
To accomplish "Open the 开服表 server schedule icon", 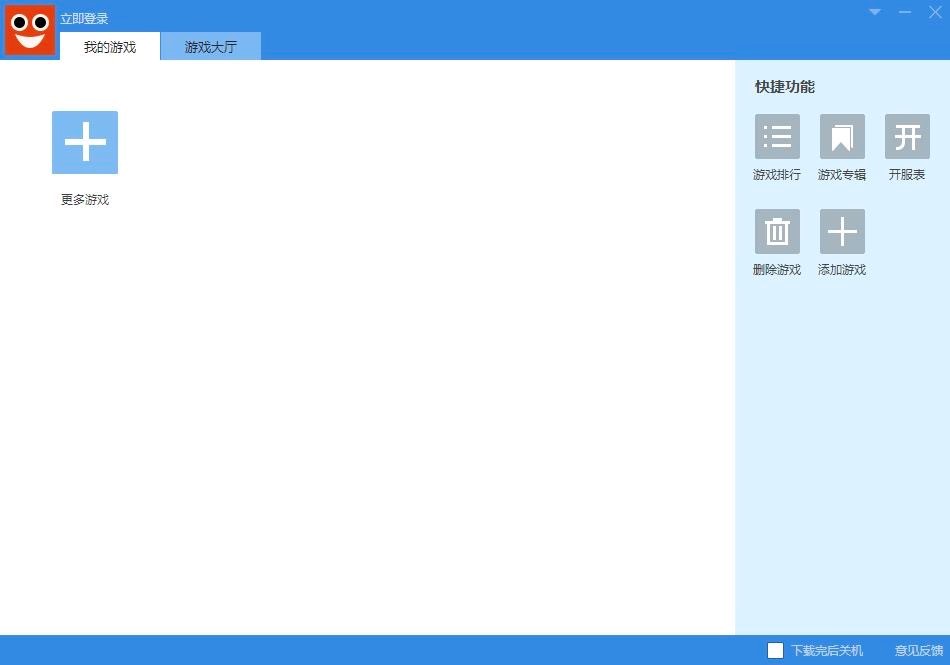I will click(x=907, y=136).
